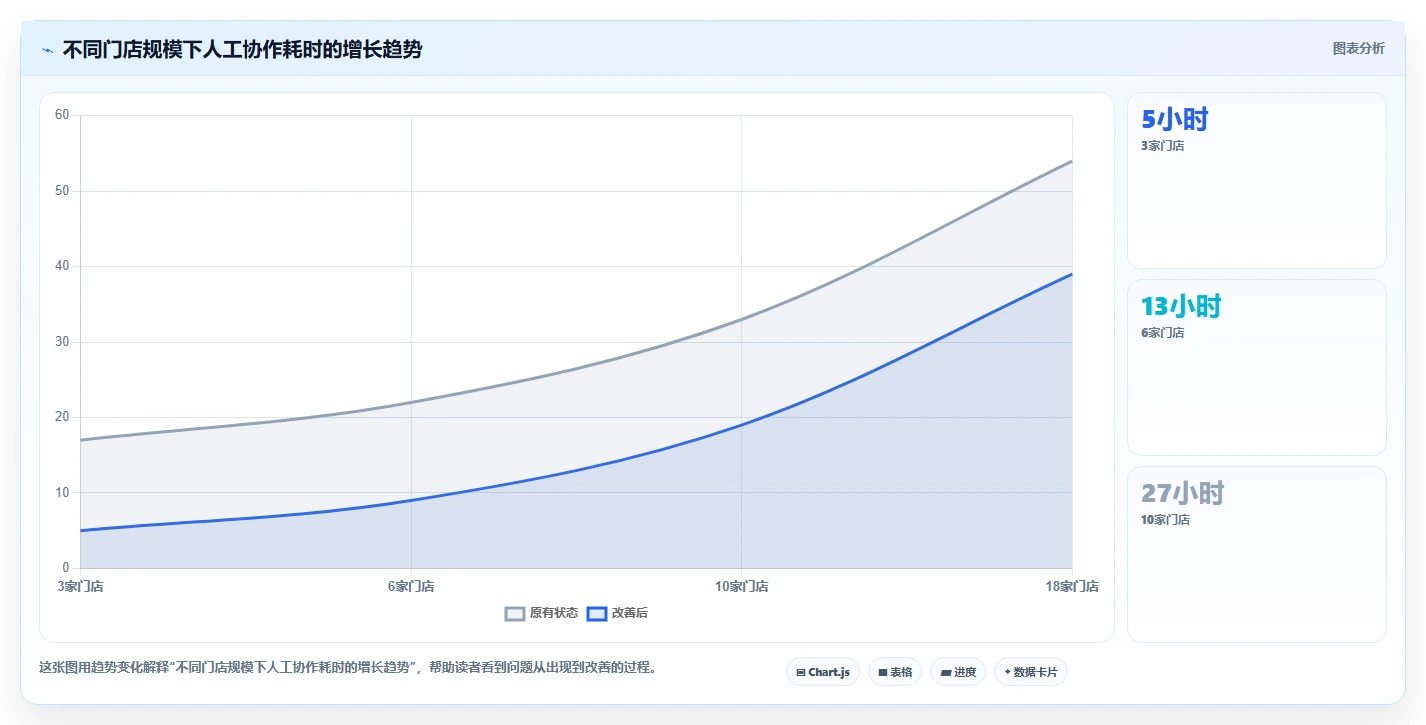1426x725 pixels.
Task: Click the gray line's endpoint at 18家门店
Action: (x=1072, y=161)
